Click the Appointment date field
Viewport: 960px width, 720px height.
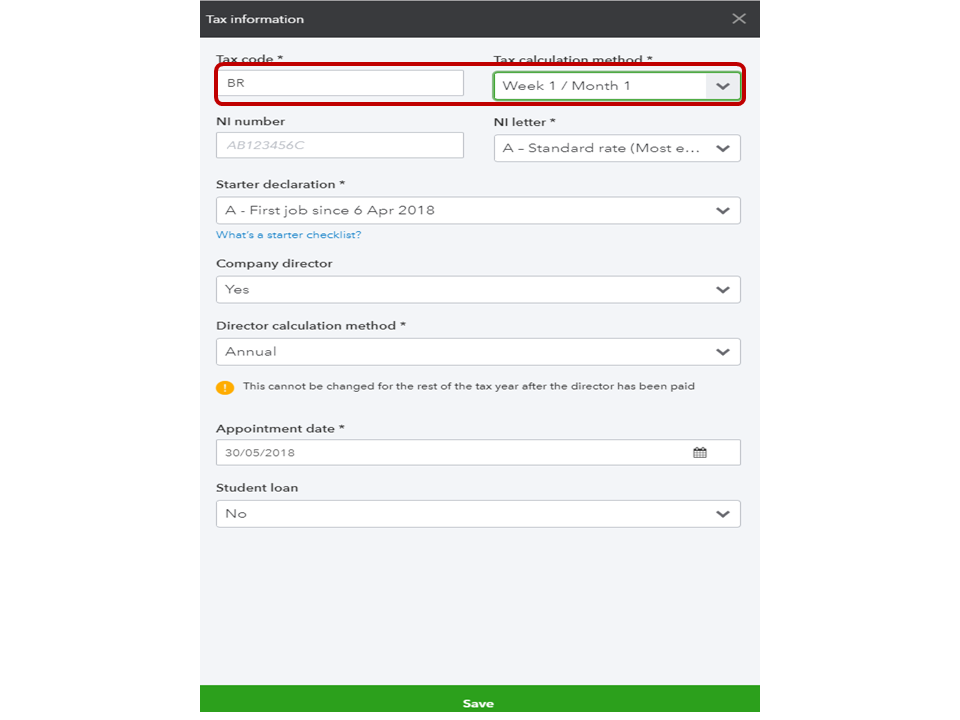coord(450,453)
